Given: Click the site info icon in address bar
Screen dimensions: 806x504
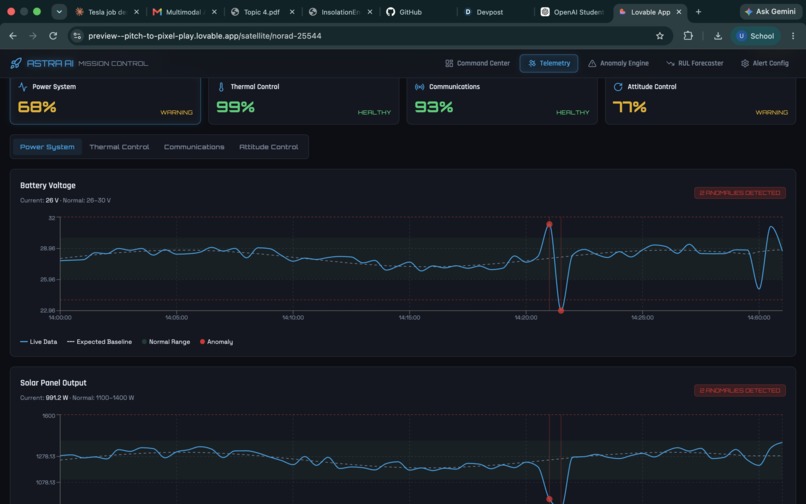Looking at the screenshot, I should coord(77,36).
